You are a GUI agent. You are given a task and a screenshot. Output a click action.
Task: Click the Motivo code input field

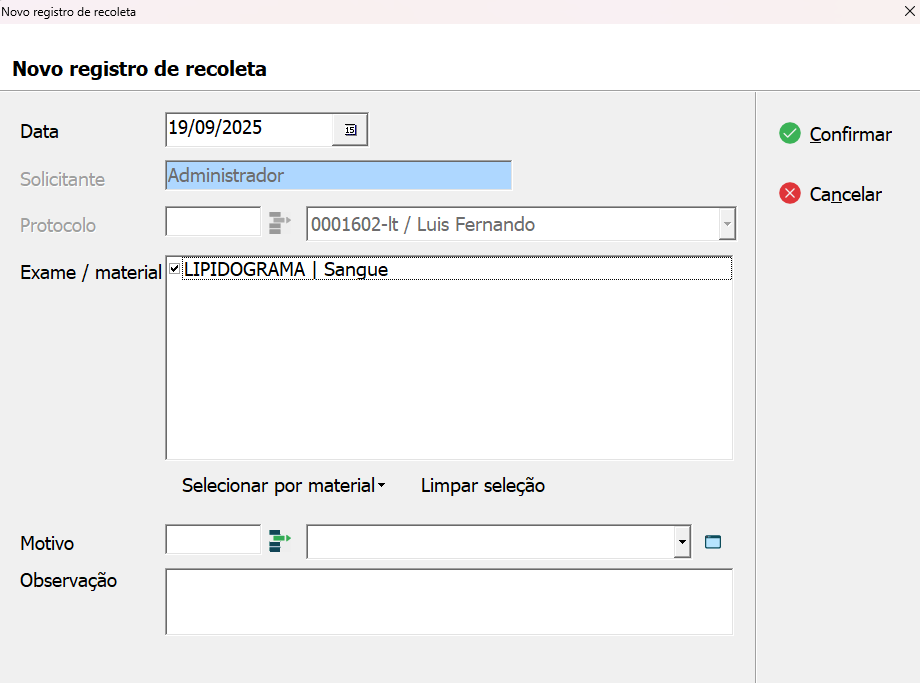[x=213, y=539]
